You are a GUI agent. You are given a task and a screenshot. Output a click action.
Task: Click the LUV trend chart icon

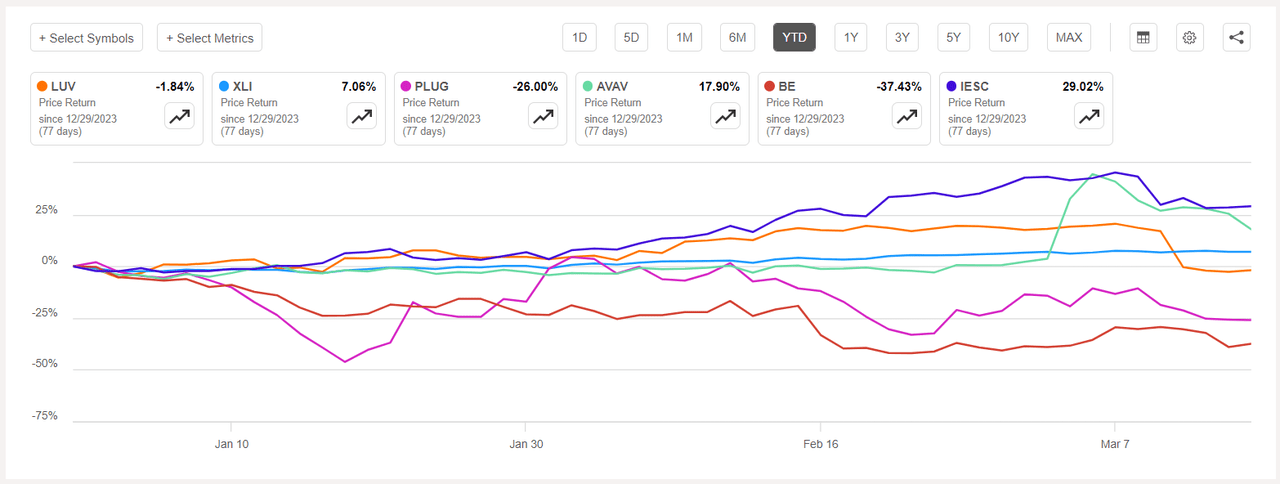coord(180,116)
